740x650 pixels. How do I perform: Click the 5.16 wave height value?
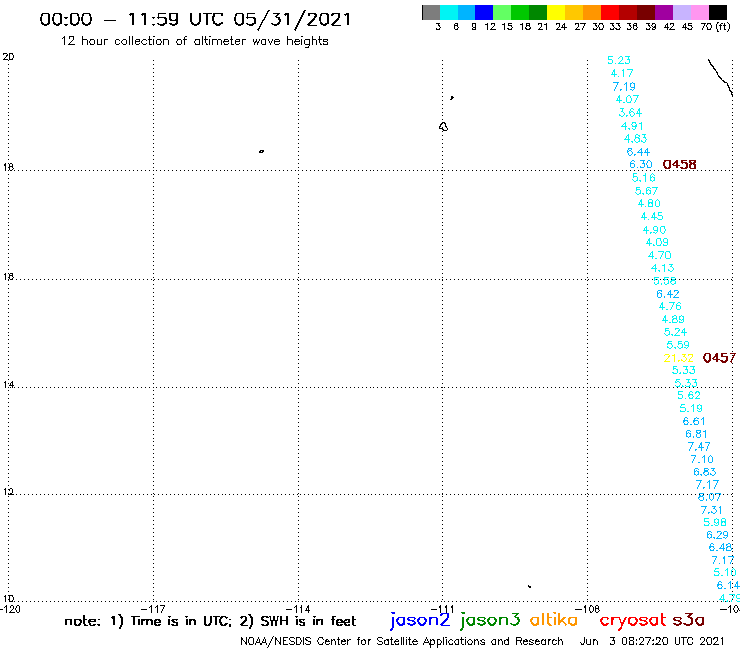click(644, 177)
